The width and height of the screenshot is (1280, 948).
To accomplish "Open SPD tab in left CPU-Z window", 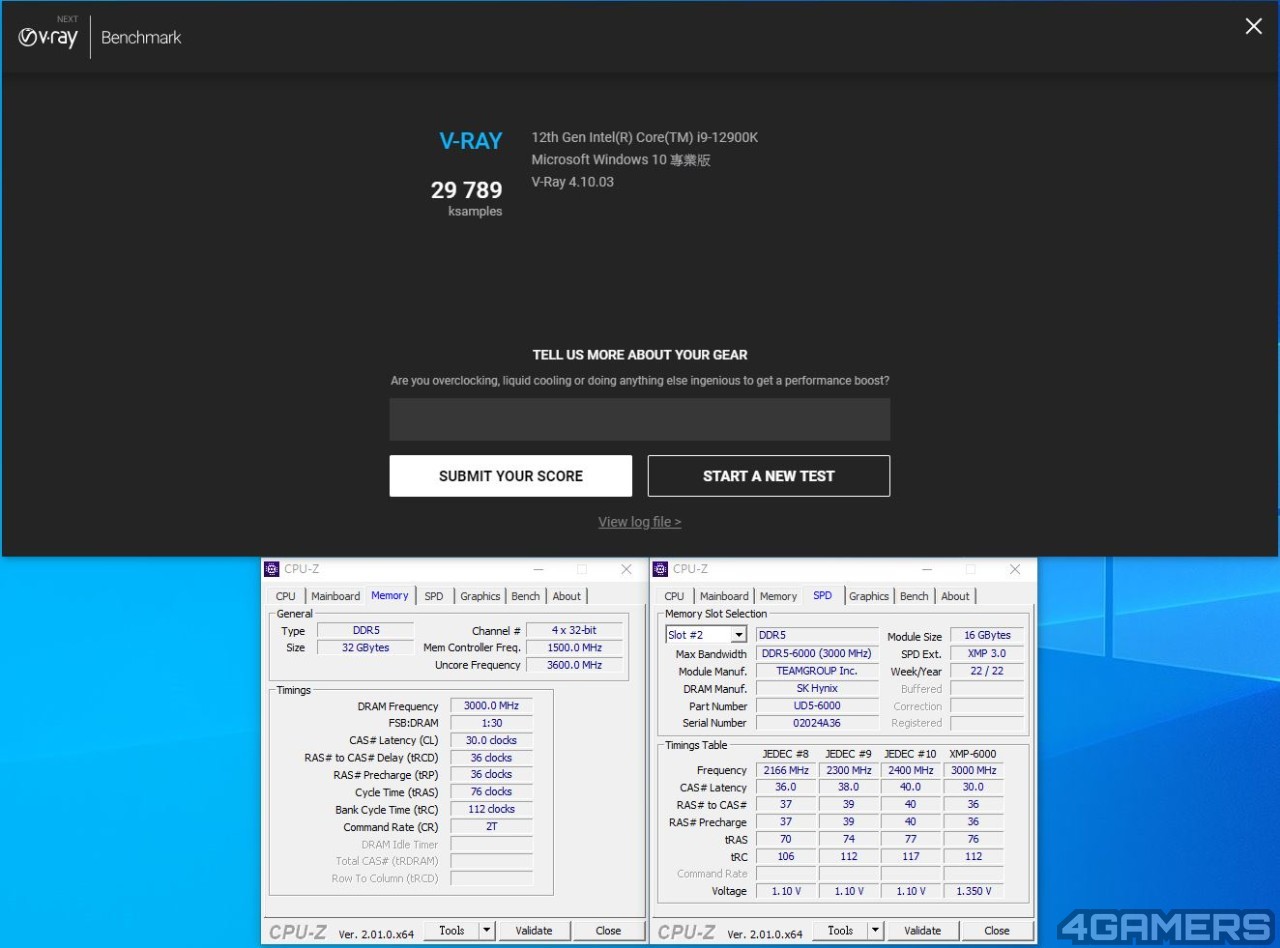I will (434, 596).
